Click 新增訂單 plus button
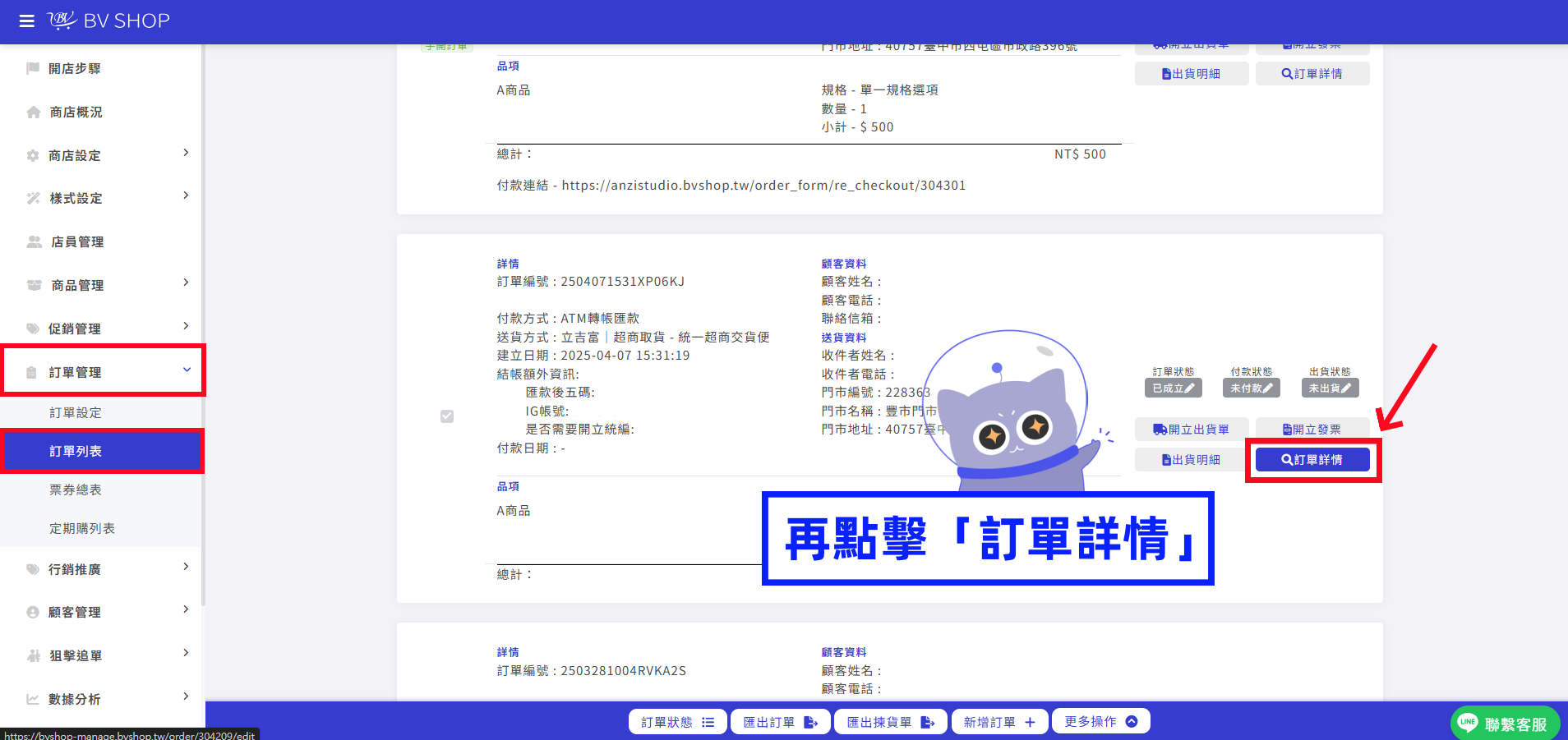Viewport: 1568px width, 740px height. click(x=999, y=722)
